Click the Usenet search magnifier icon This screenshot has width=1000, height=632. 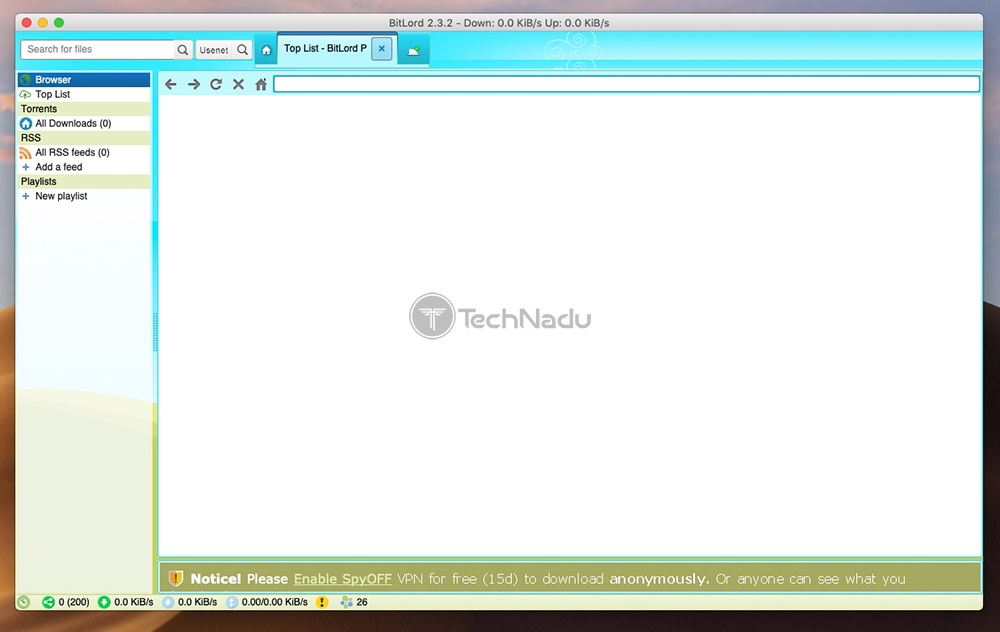coord(242,50)
